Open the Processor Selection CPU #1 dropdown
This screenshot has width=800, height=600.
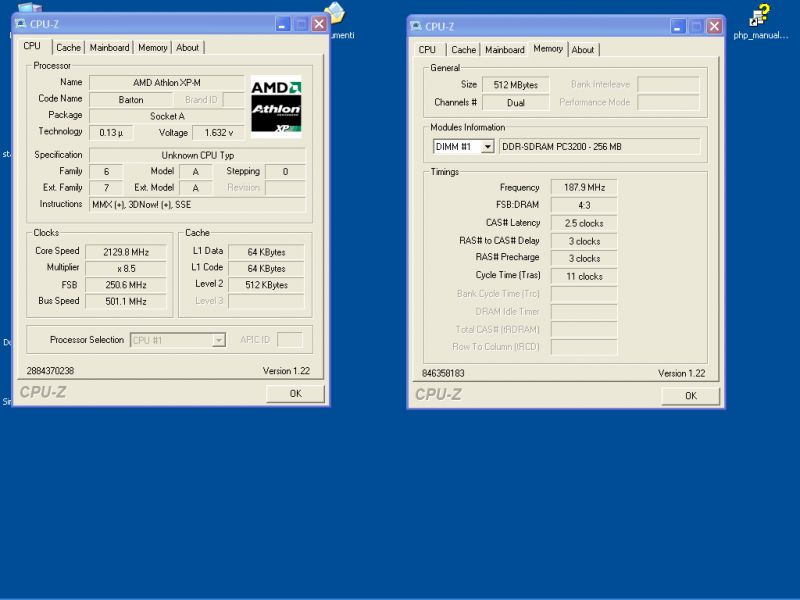pos(218,340)
